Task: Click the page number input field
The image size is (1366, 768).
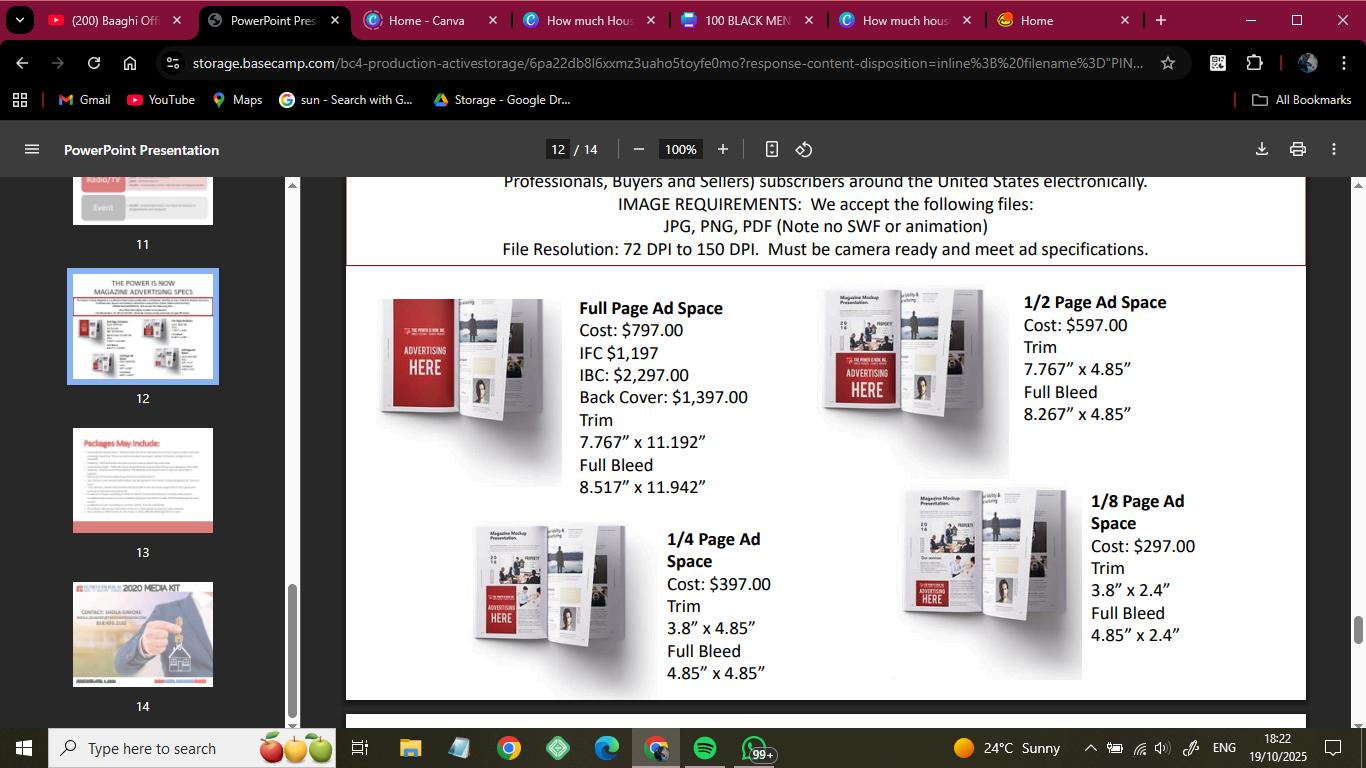Action: 558,149
